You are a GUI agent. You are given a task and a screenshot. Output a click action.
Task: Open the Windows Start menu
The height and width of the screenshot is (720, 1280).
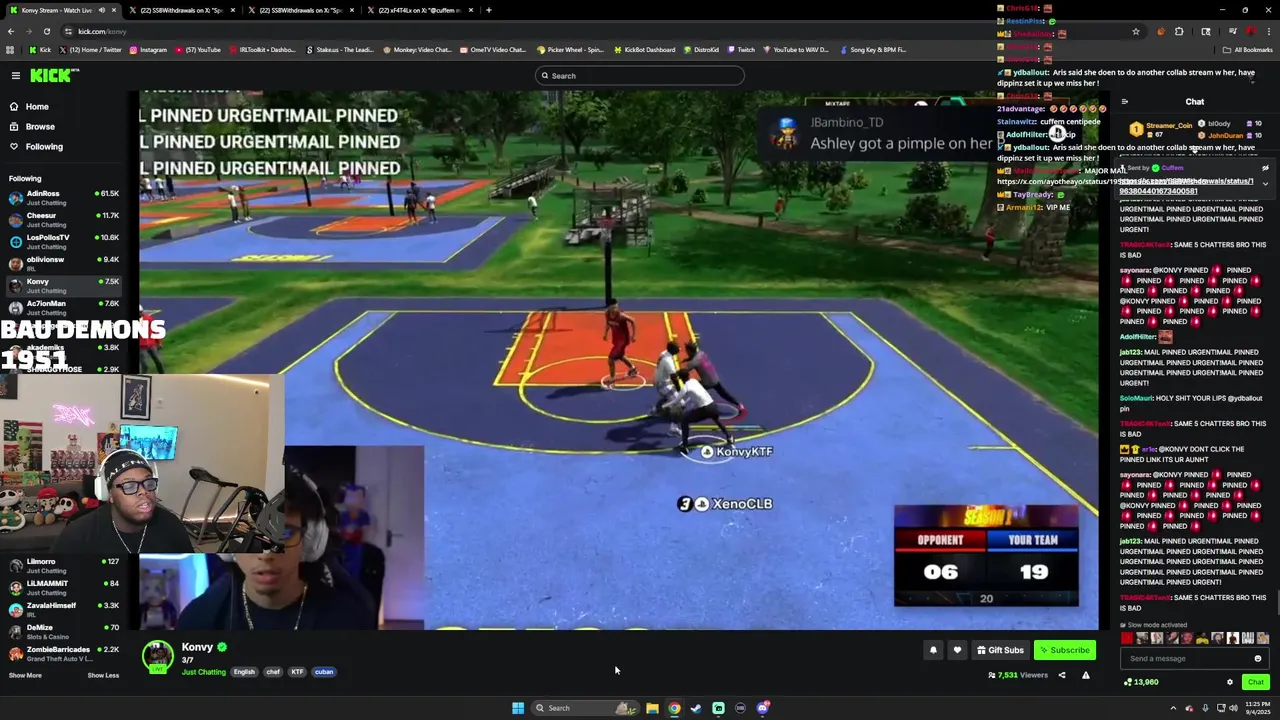(x=518, y=708)
